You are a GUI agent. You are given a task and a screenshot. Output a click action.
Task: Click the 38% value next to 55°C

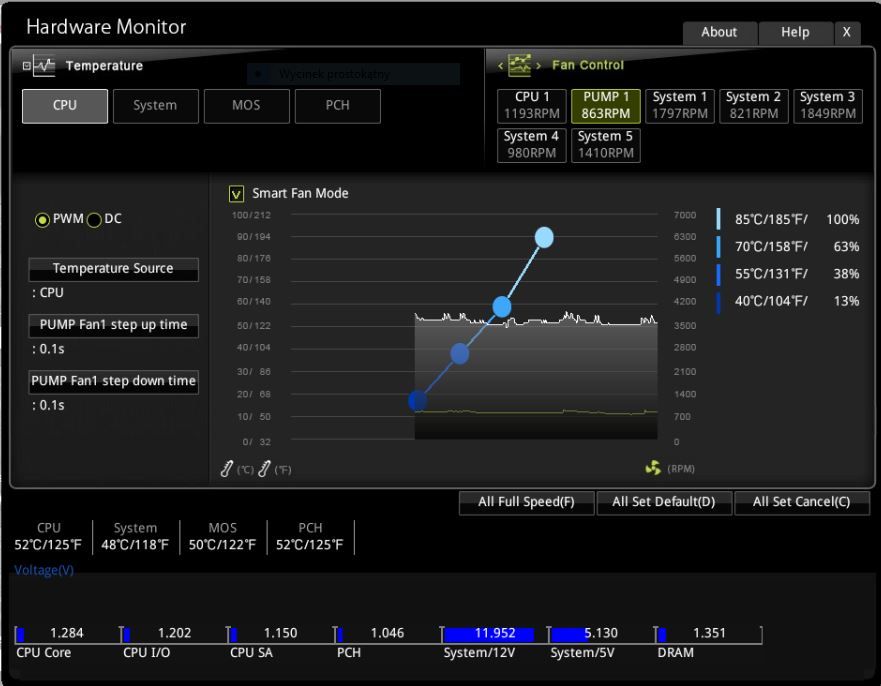tap(846, 275)
